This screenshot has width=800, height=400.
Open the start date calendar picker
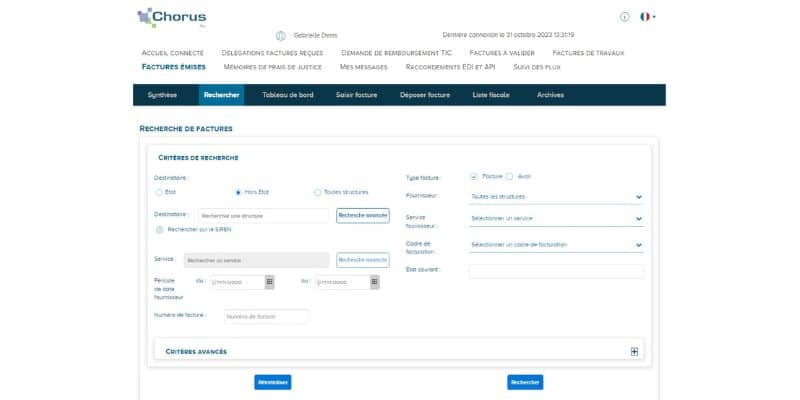pos(270,282)
